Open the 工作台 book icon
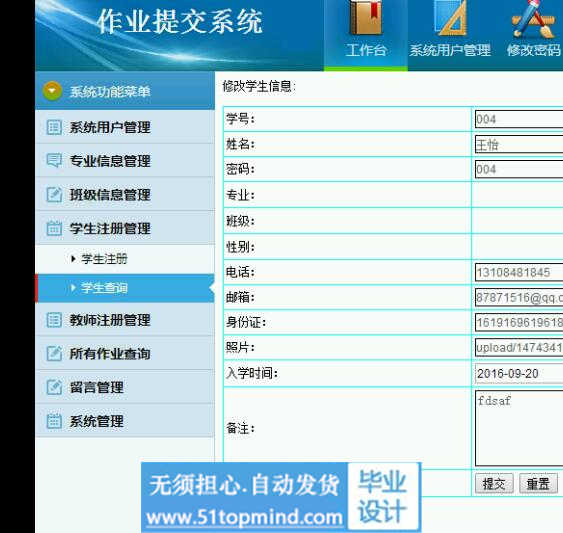Screen dimensions: 563x533 (366, 18)
